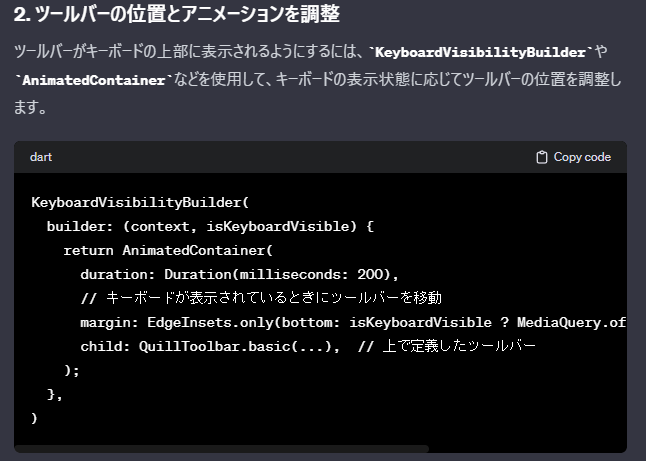Click the clipboard copy icon

541,157
